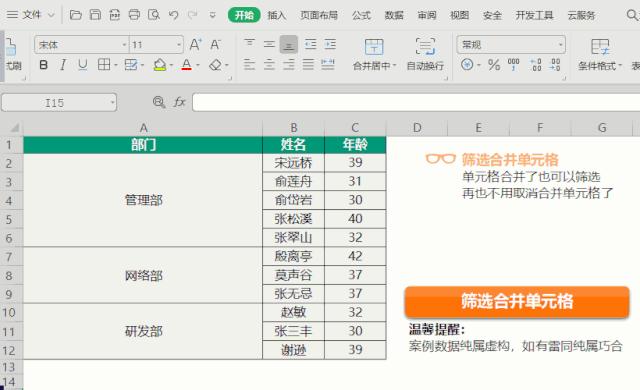Click the 合并居中 merge button
This screenshot has height=390, width=640.
[374, 54]
